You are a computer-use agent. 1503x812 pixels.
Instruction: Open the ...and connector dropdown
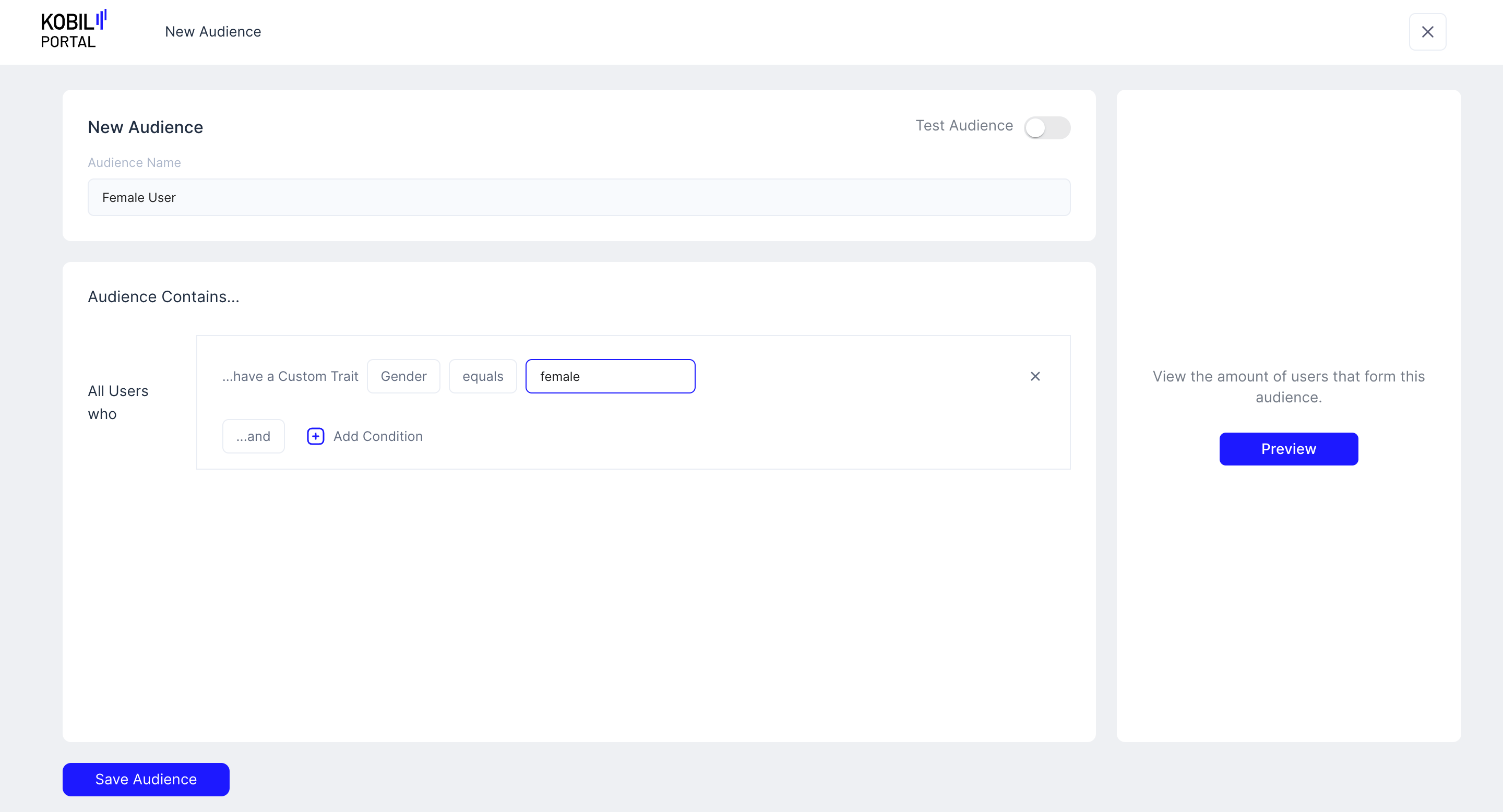(x=253, y=436)
